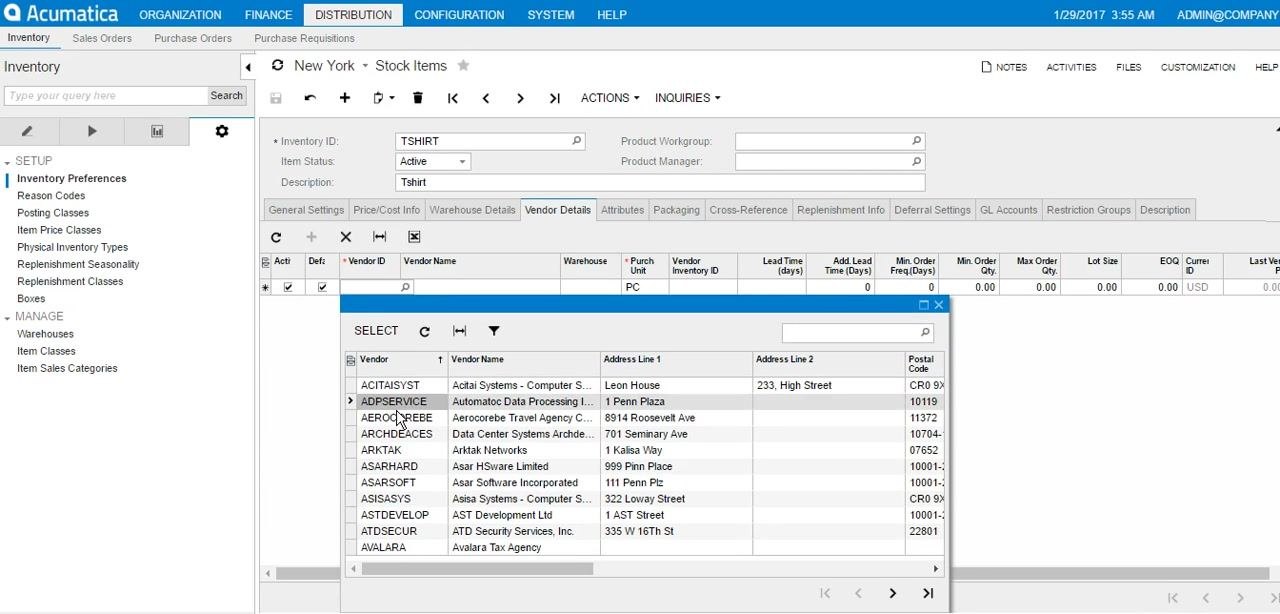Collapse the Inventory navigation pane arrow

(x=248, y=67)
